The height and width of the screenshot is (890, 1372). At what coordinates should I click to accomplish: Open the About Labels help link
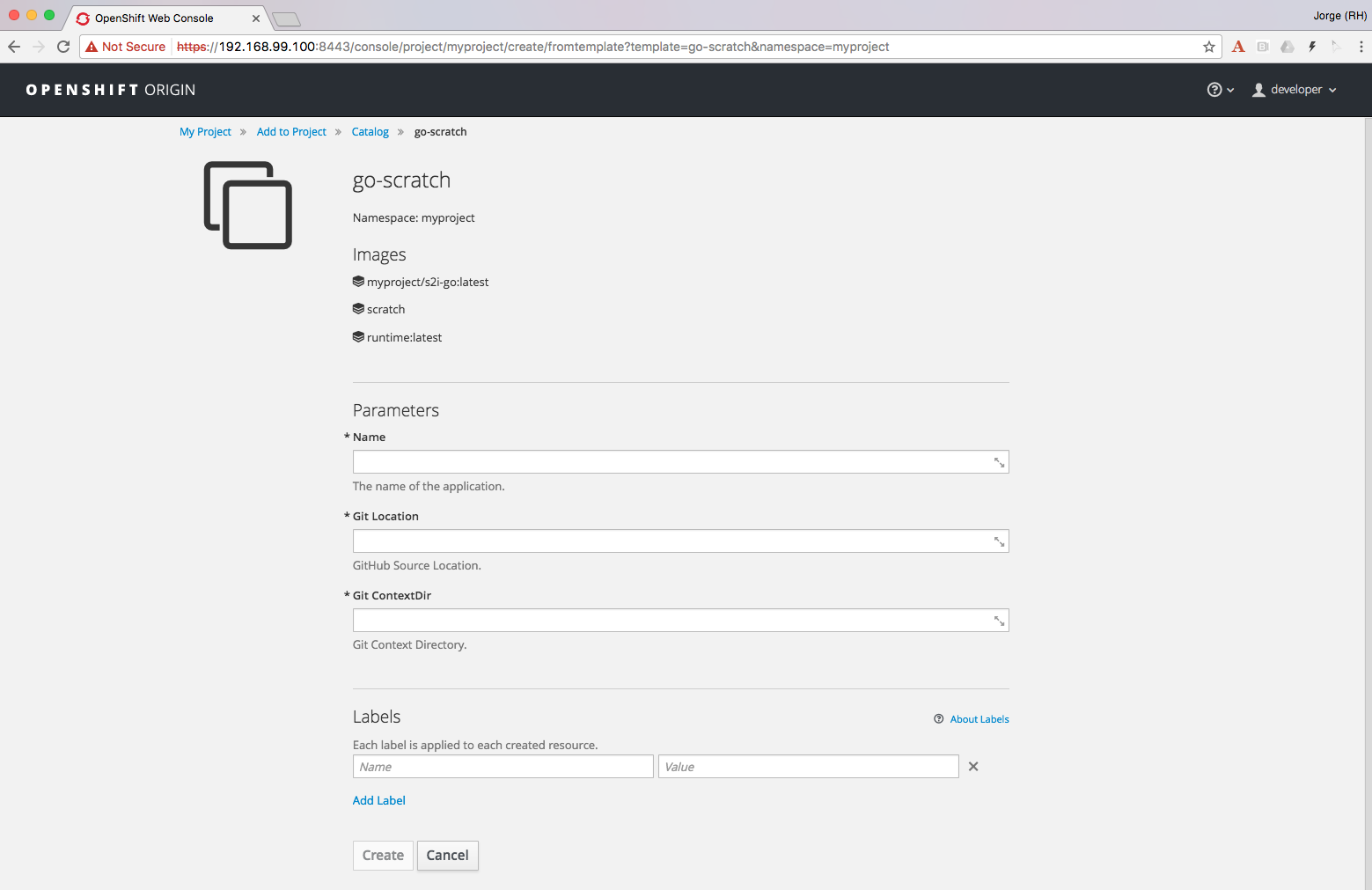click(x=979, y=719)
